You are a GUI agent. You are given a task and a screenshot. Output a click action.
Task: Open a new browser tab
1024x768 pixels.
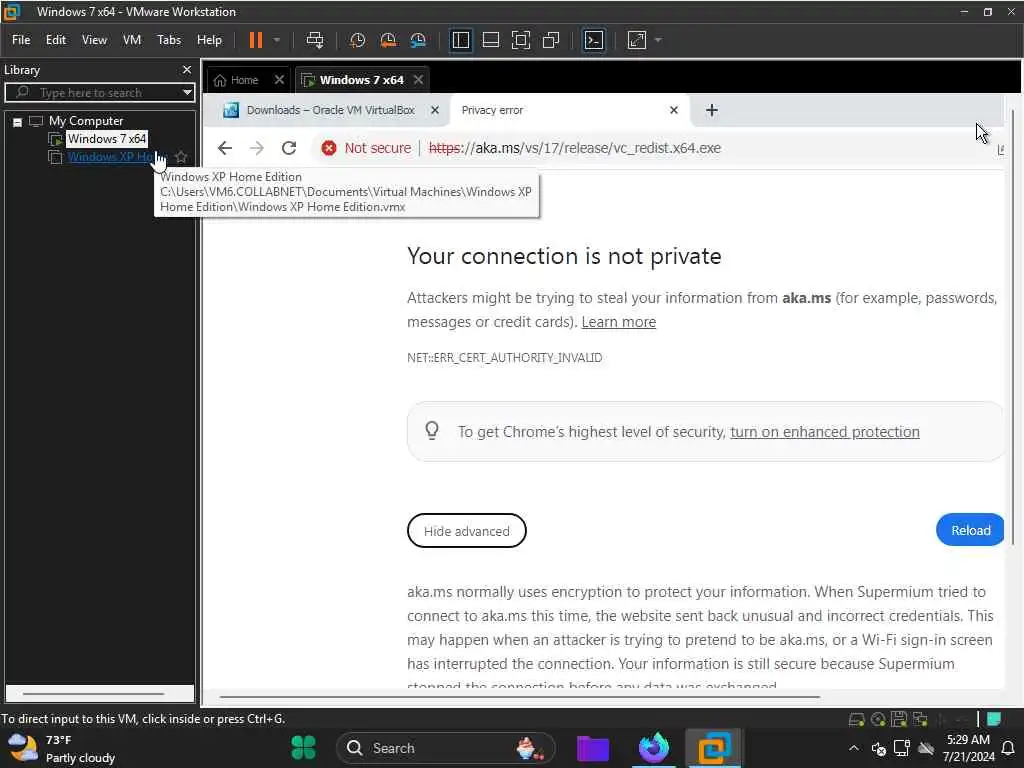pyautogui.click(x=712, y=110)
